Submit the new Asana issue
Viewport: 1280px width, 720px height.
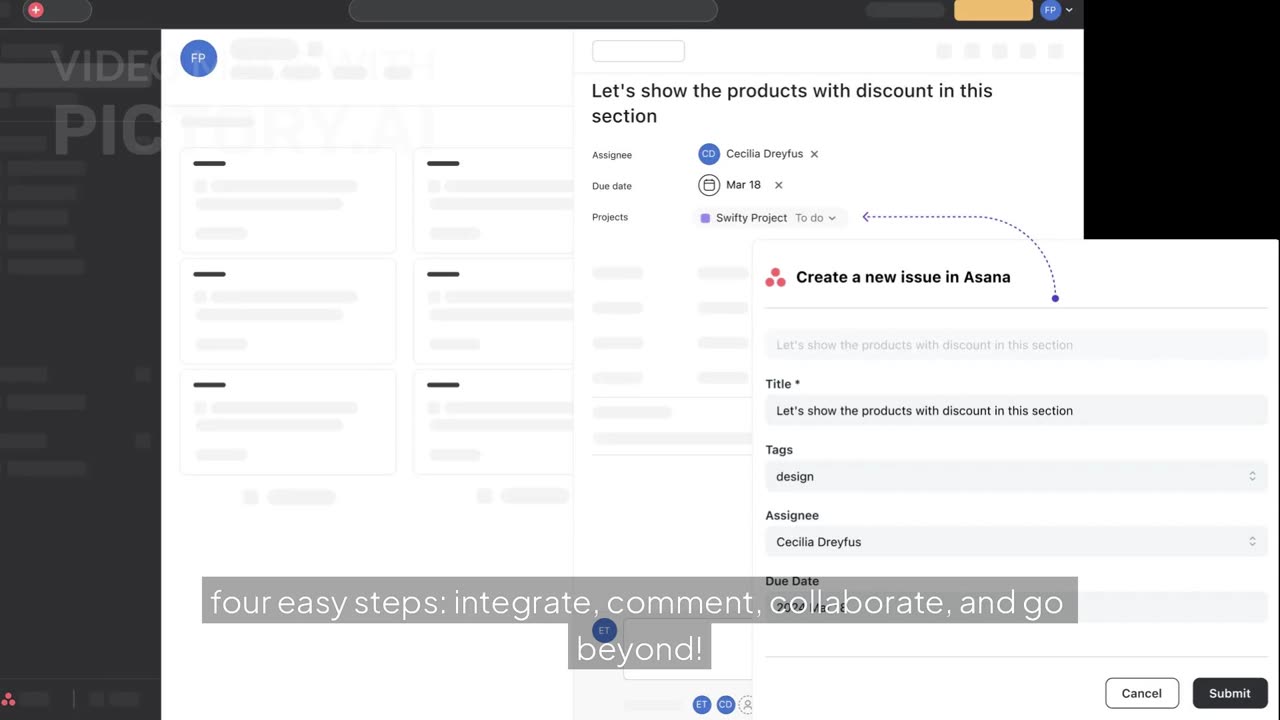1229,693
